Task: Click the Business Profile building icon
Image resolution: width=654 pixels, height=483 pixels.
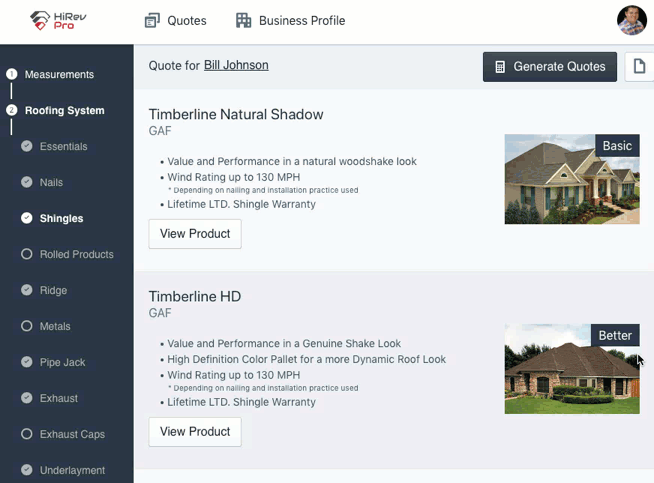Action: [x=244, y=20]
